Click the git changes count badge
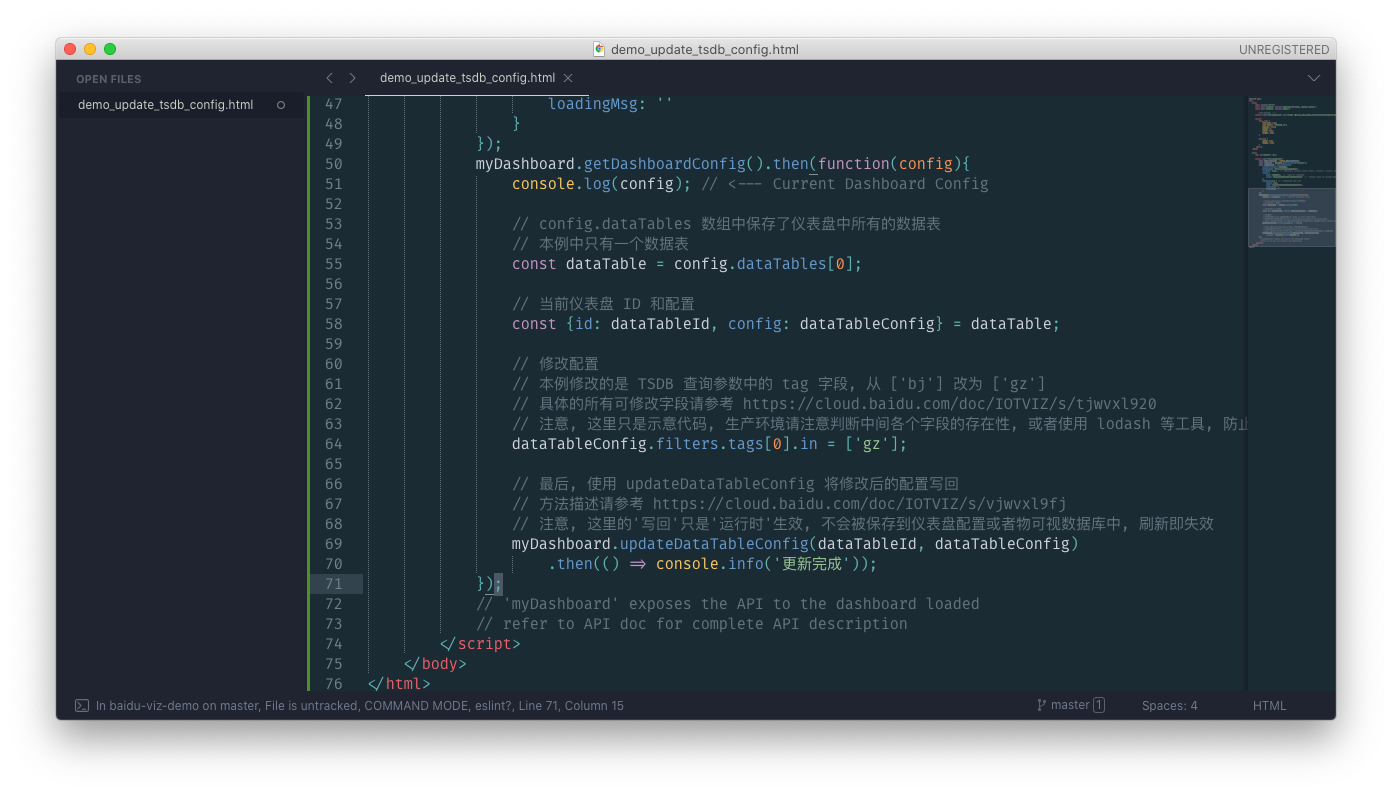1392x794 pixels. tap(1099, 705)
